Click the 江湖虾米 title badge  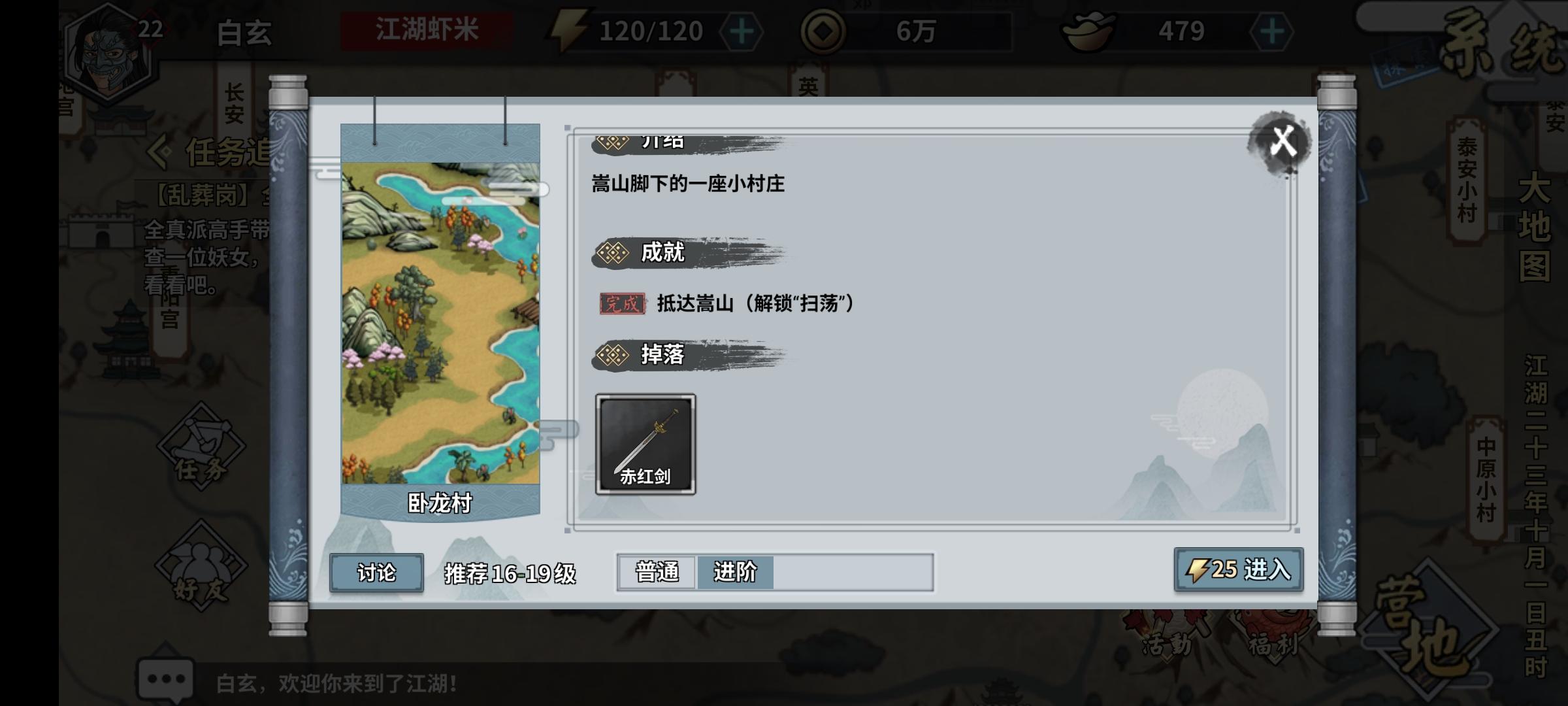[x=427, y=30]
